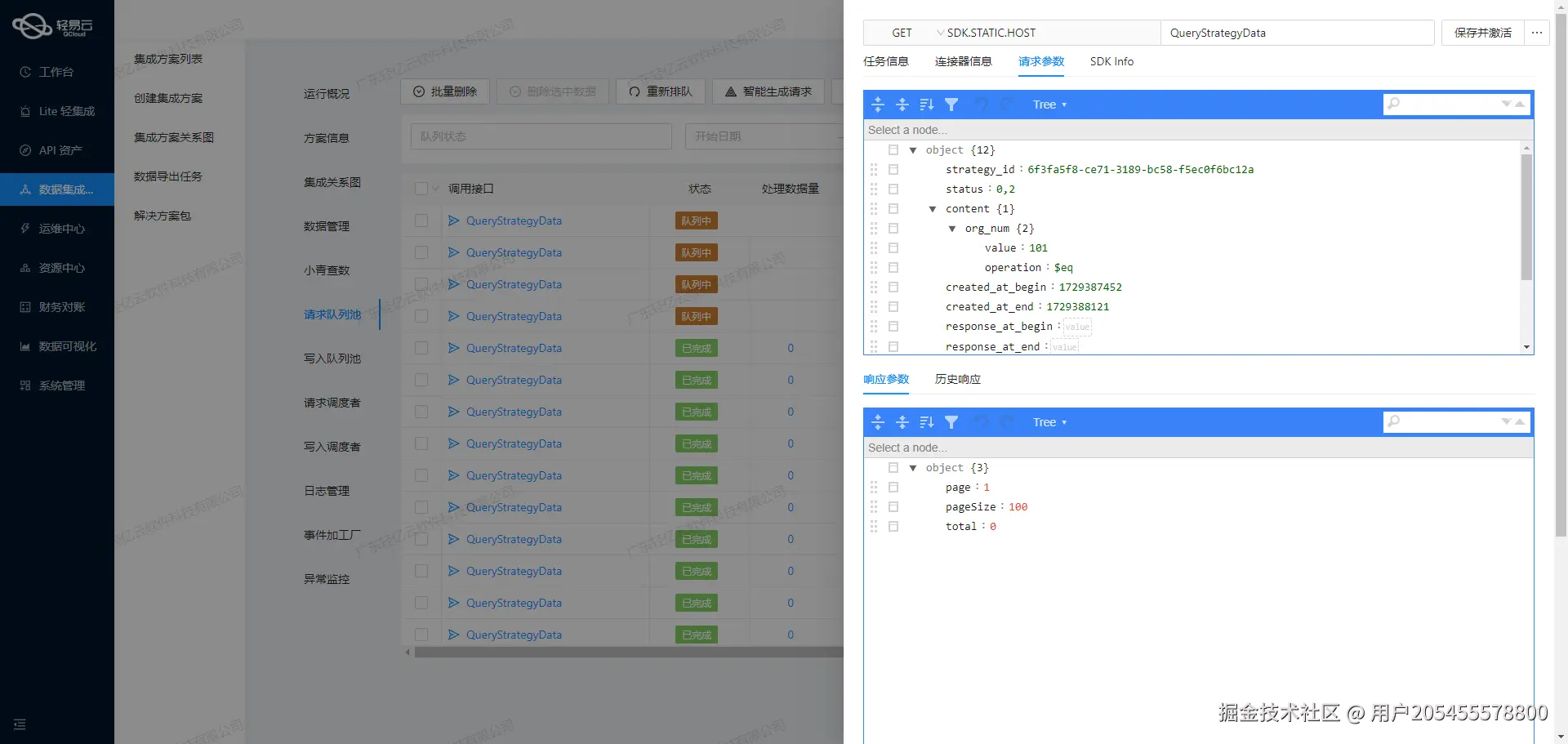Undo last change in request params editor
The image size is (1568, 744).
982,105
